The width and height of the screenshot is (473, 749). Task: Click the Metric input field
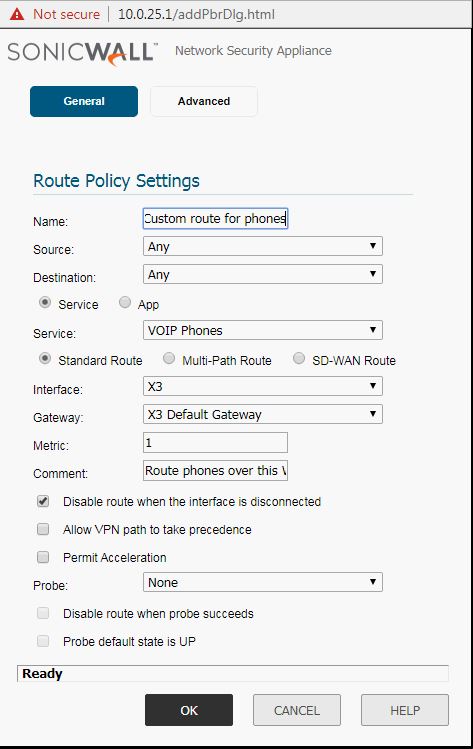pos(215,443)
